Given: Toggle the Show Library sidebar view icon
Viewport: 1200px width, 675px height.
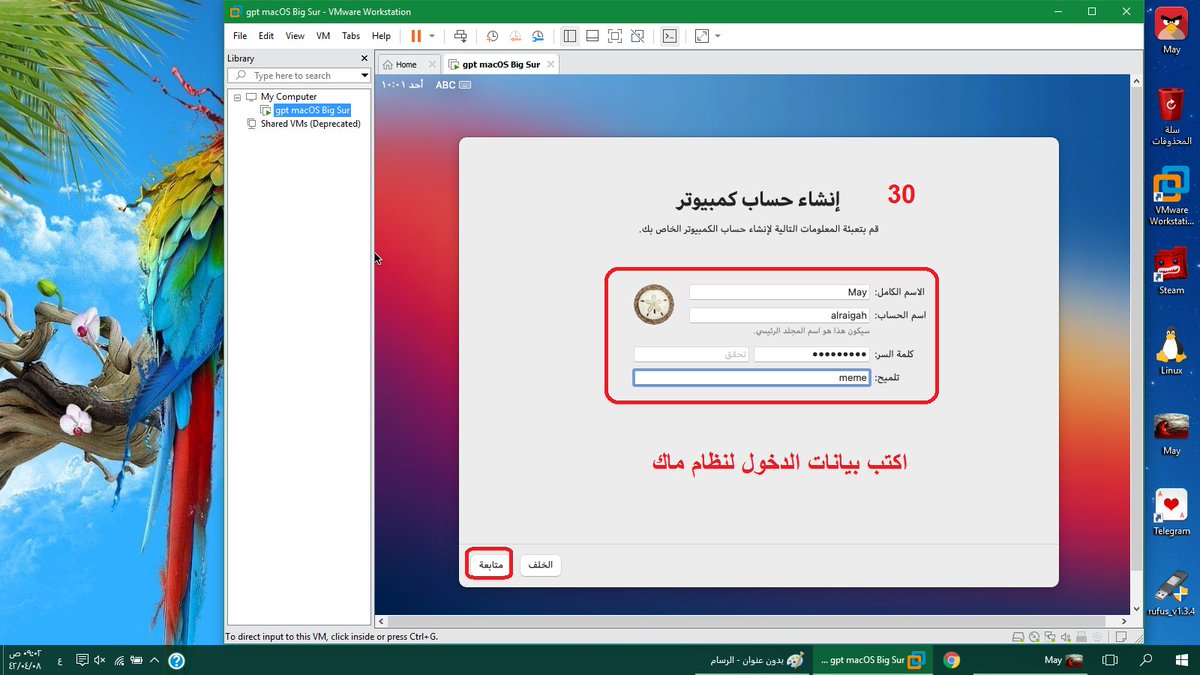Looking at the screenshot, I should (569, 36).
